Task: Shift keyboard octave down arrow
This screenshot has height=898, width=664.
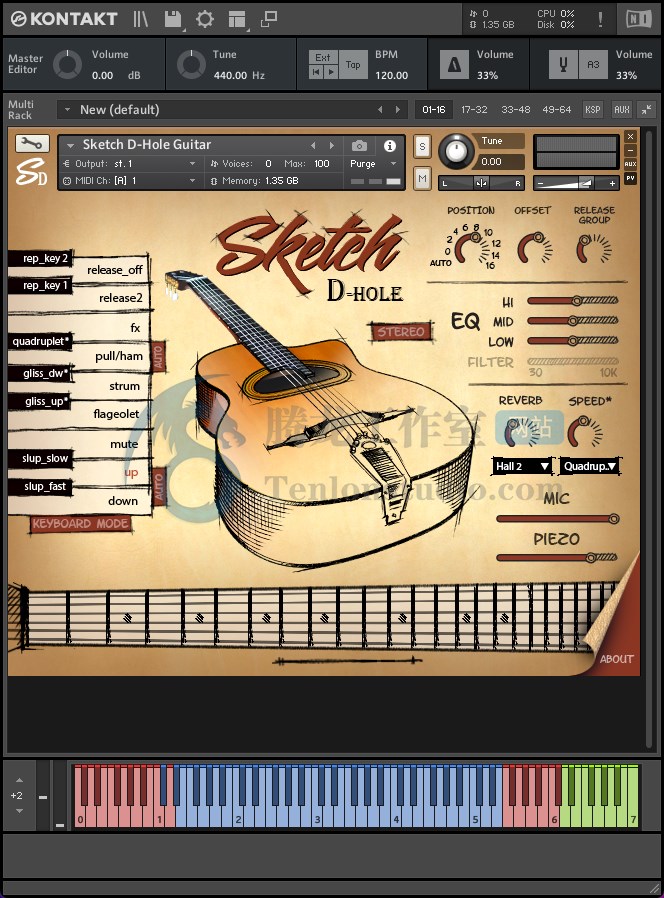Action: point(19,811)
